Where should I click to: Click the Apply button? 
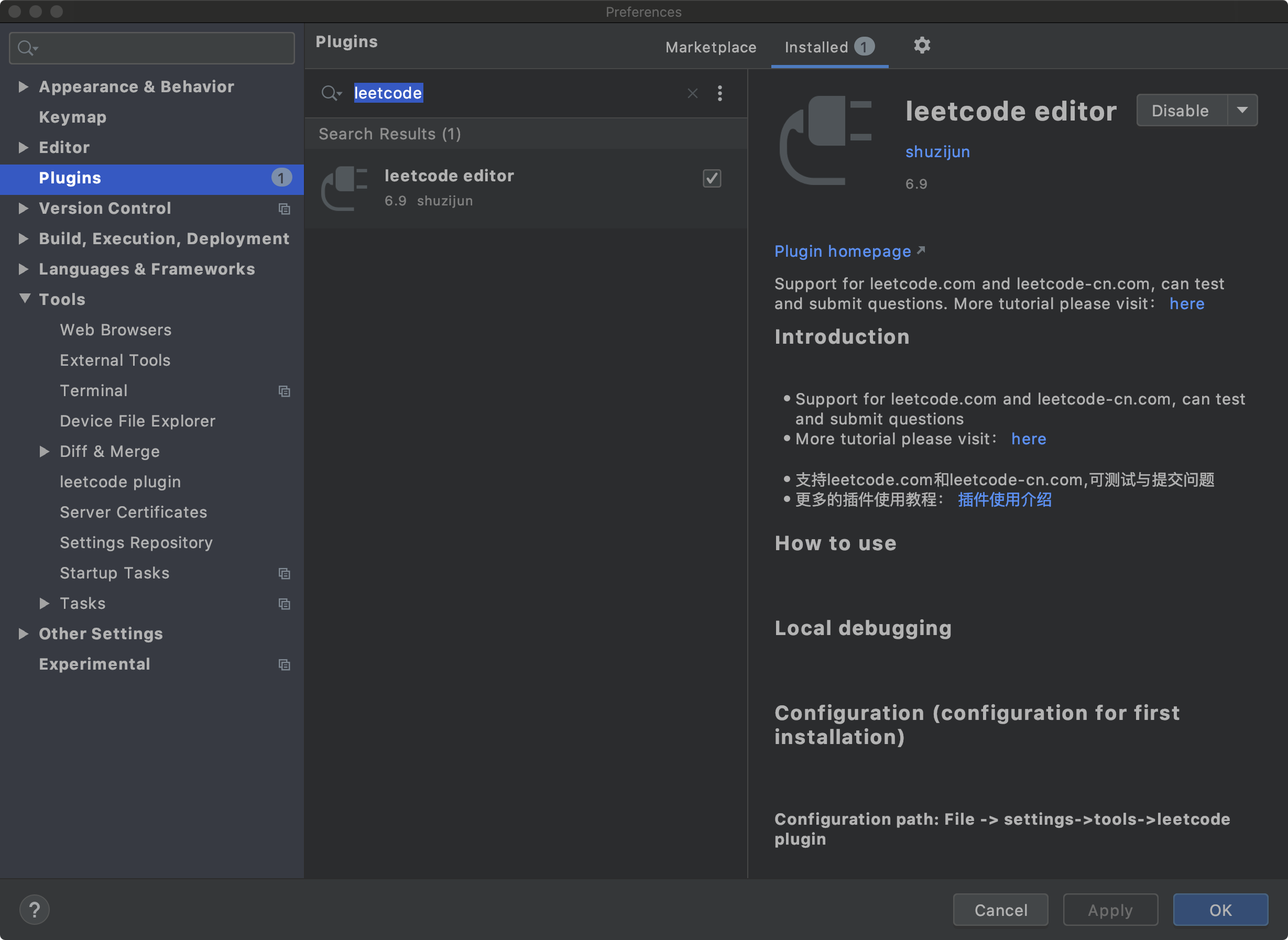click(x=1110, y=910)
